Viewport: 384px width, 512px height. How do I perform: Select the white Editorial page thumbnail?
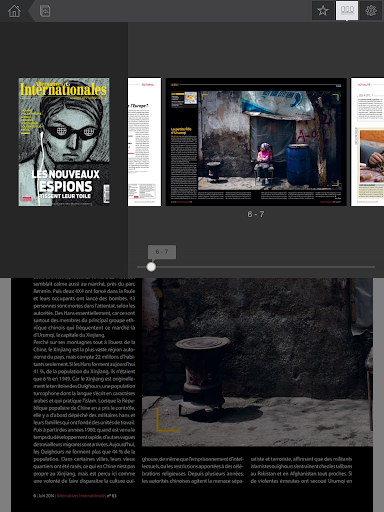point(144,142)
